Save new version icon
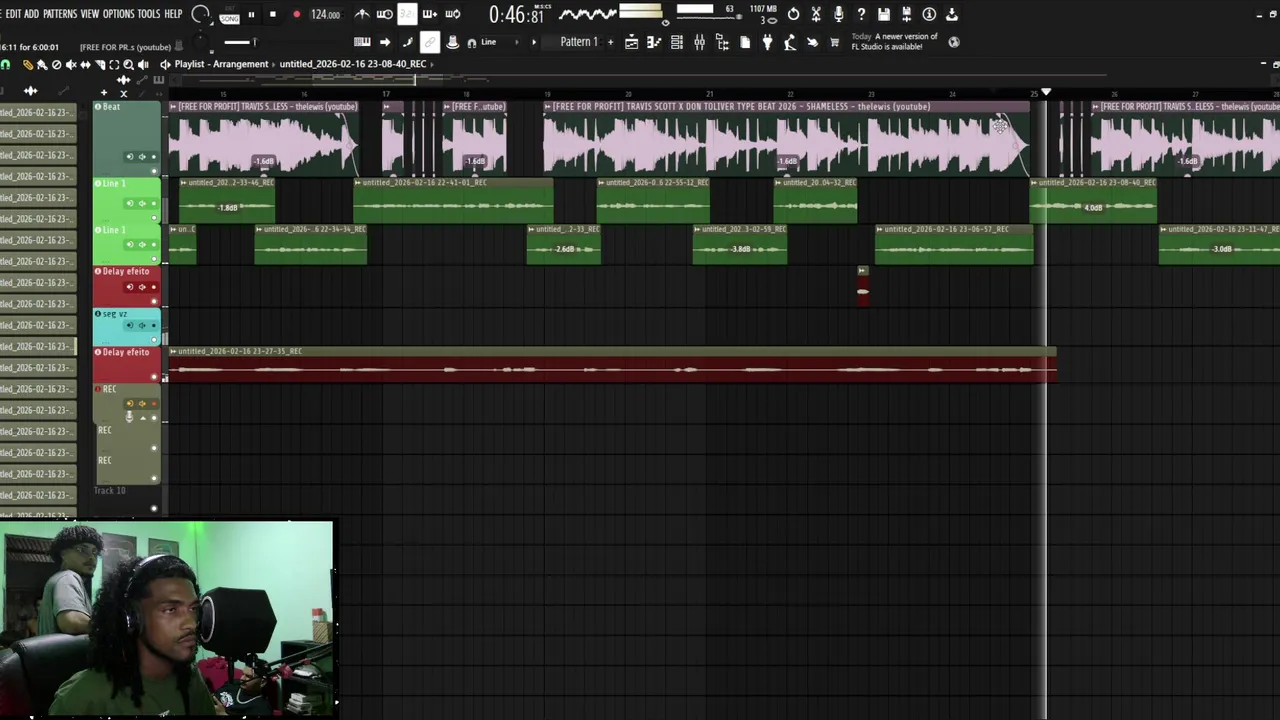This screenshot has width=1280, height=720. click(x=907, y=14)
